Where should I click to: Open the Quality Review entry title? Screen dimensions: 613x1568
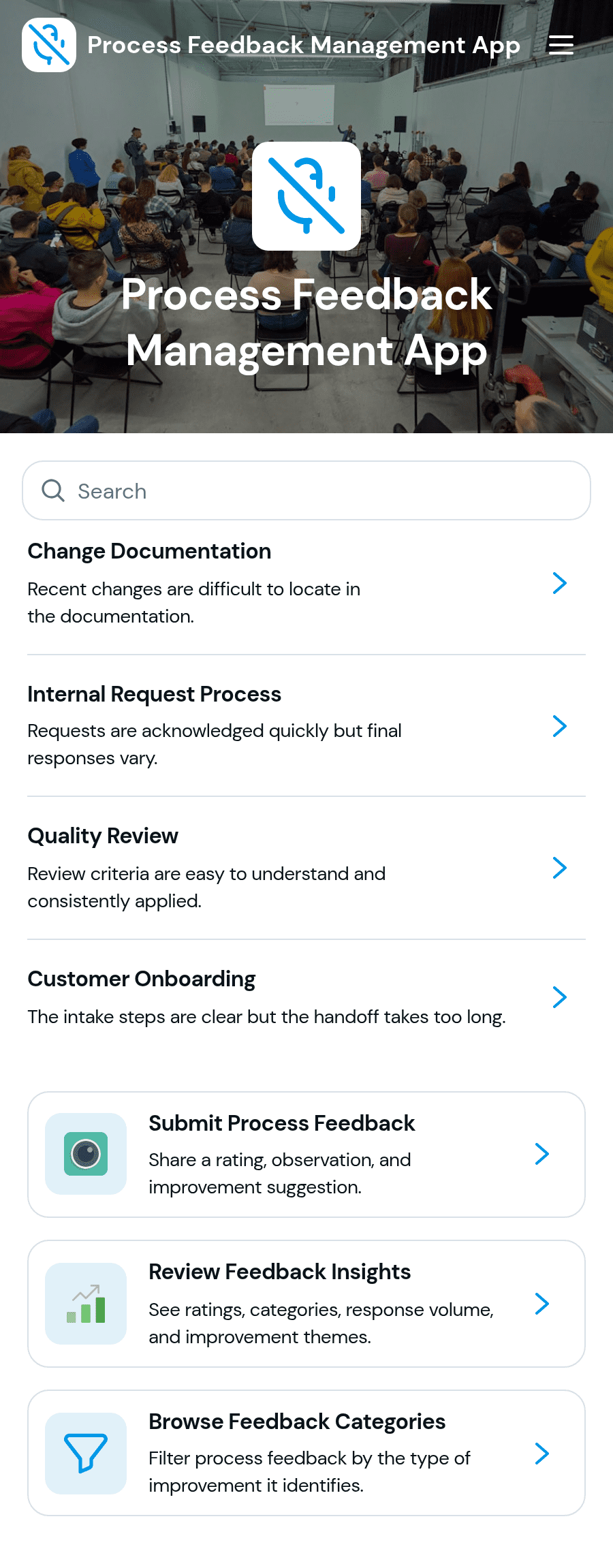tap(103, 836)
